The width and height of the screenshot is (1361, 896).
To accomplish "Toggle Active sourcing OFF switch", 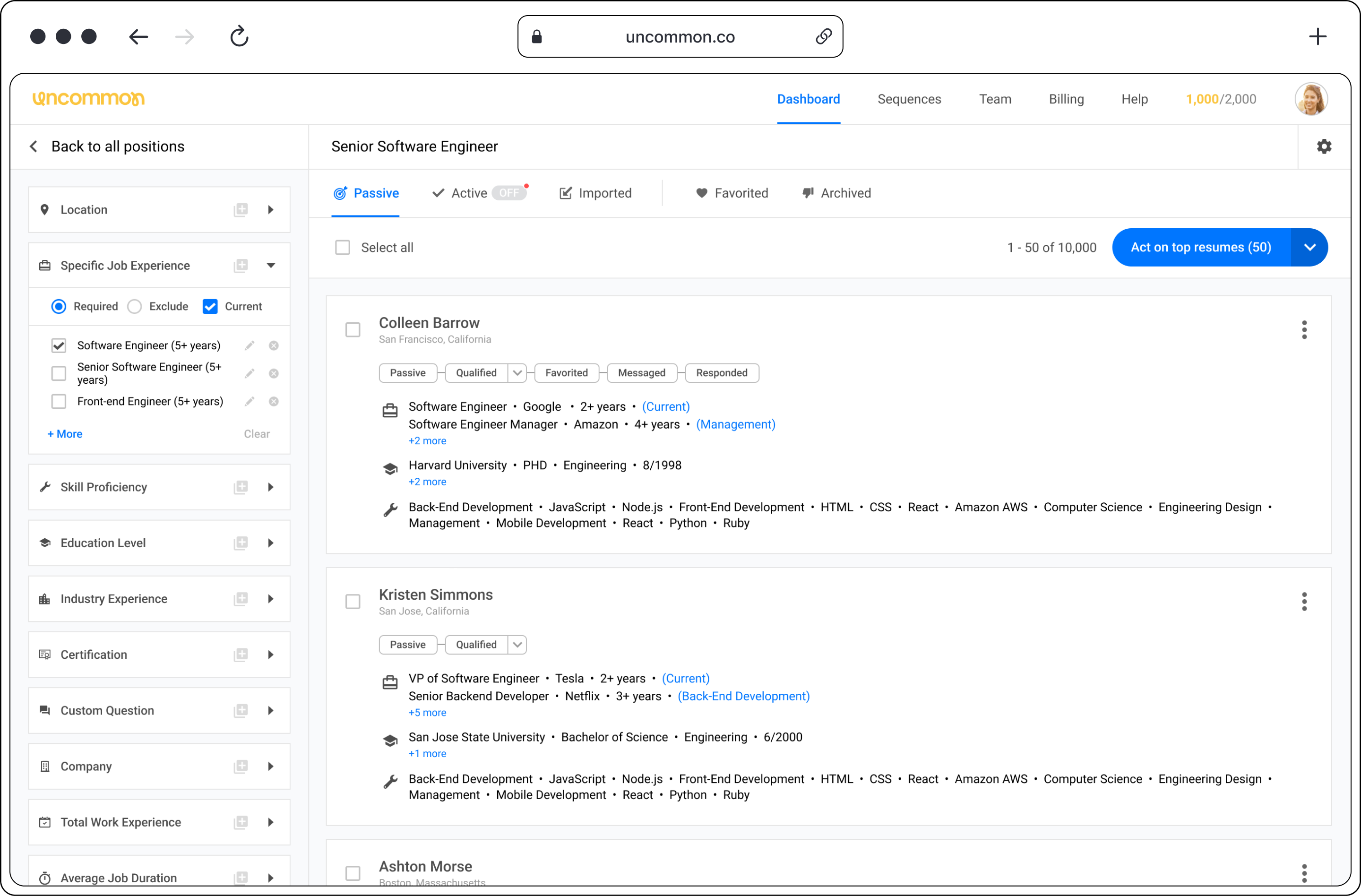I will pos(508,193).
